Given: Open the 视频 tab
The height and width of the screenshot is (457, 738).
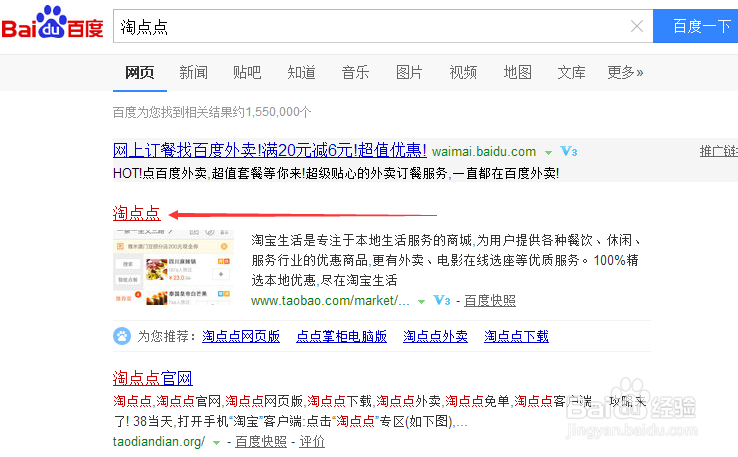Looking at the screenshot, I should click(x=463, y=72).
